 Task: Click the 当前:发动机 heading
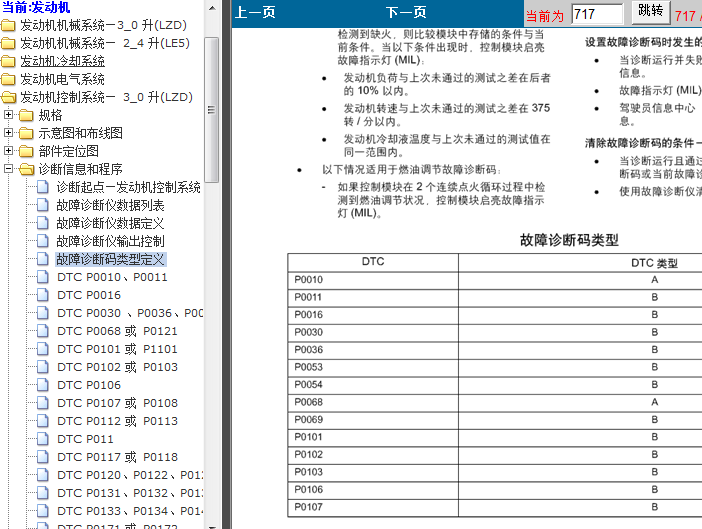(36, 7)
